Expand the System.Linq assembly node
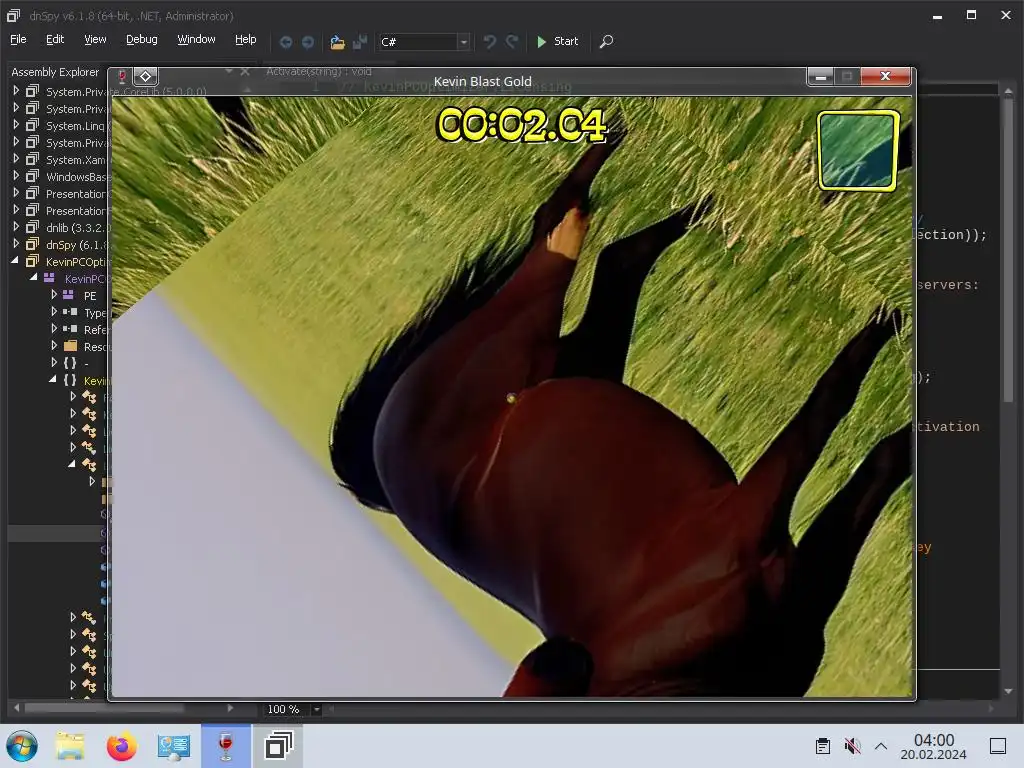 pos(16,125)
